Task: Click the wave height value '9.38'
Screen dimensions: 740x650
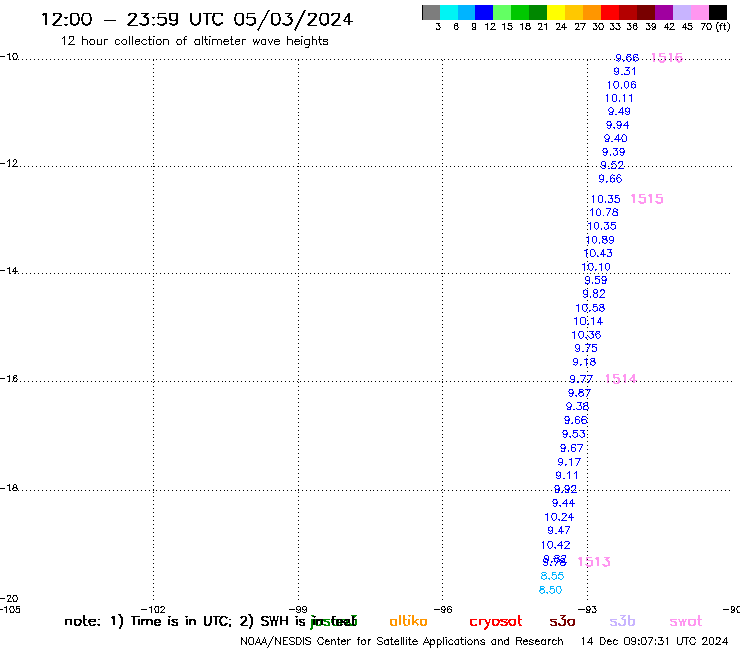Action: pyautogui.click(x=577, y=406)
